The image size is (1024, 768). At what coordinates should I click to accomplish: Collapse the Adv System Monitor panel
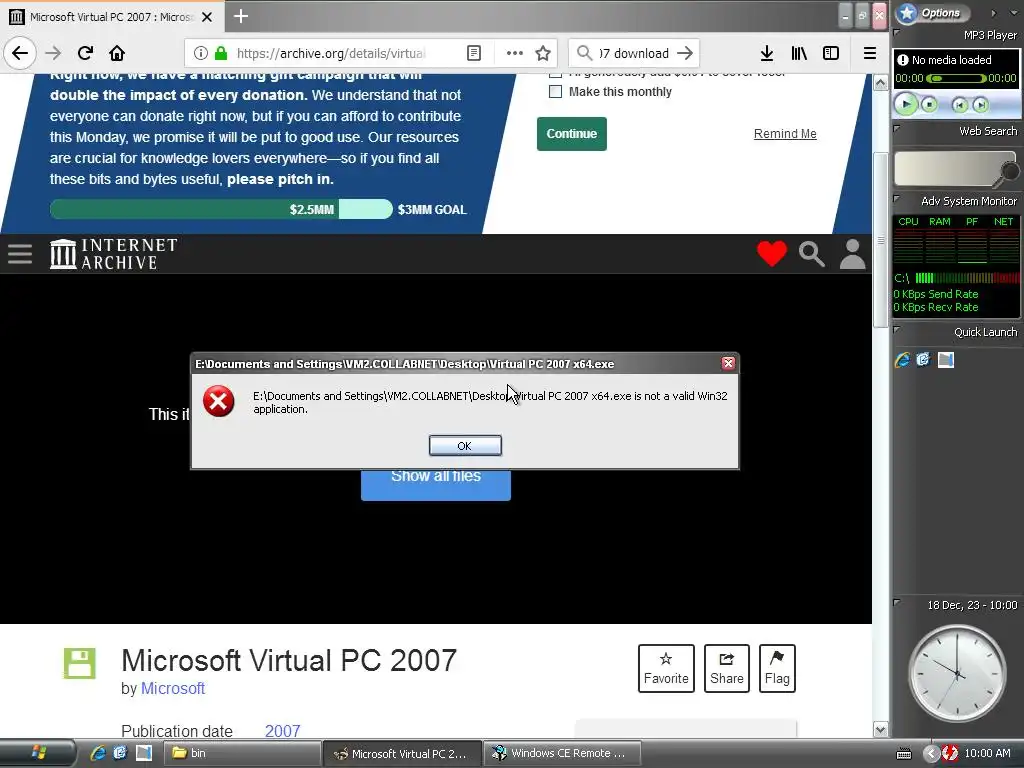(897, 199)
